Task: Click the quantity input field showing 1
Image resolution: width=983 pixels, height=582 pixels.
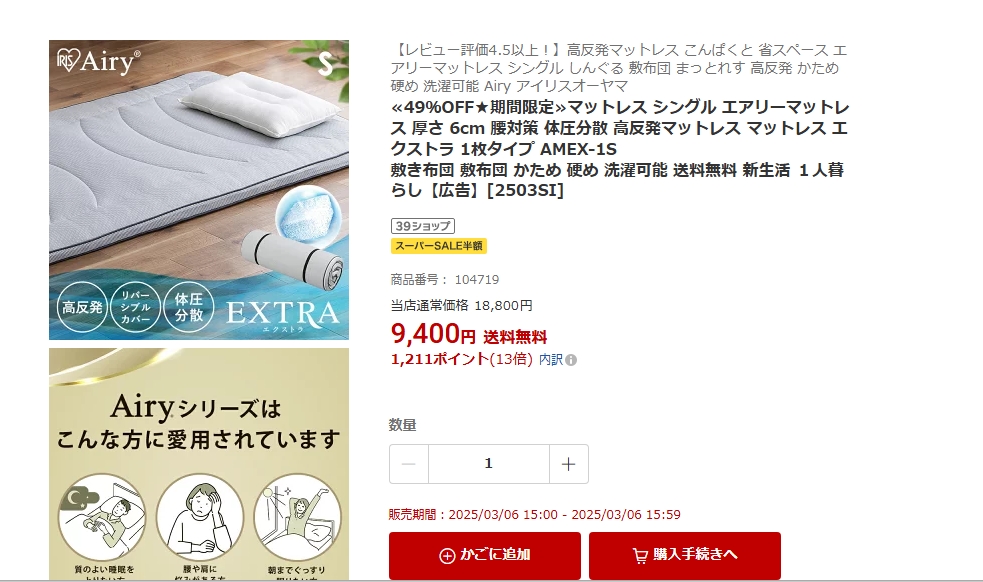Action: [489, 464]
